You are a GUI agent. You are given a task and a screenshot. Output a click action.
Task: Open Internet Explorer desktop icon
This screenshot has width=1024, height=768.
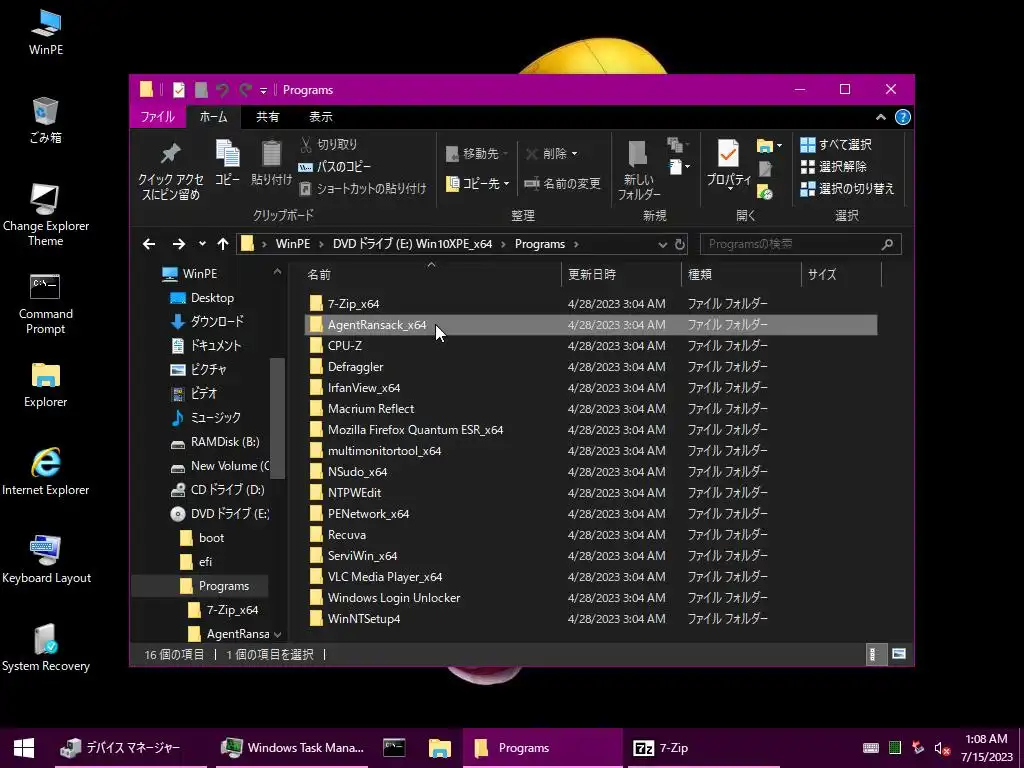45,472
